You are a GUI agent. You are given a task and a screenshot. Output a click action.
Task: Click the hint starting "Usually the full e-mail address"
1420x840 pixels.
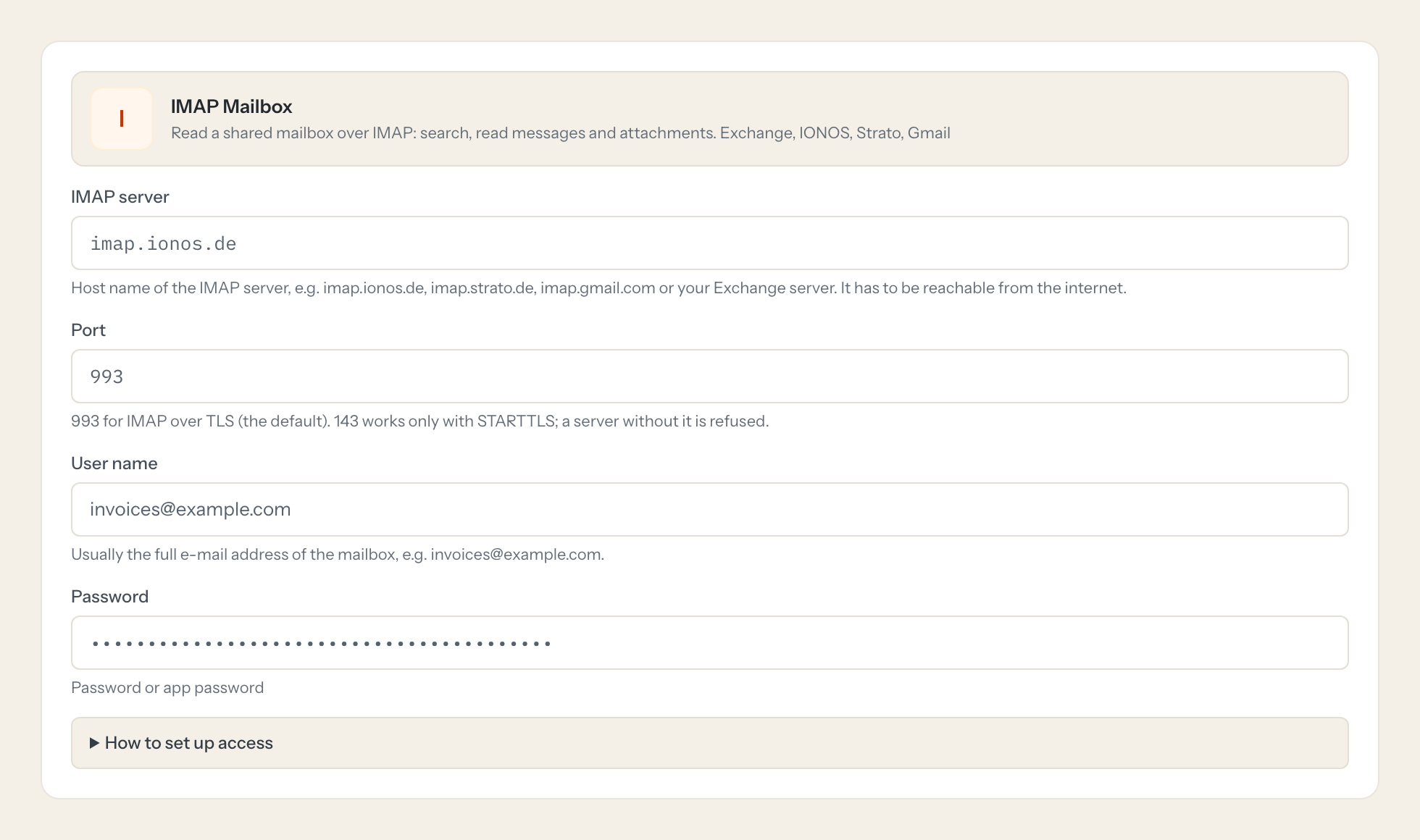click(x=338, y=555)
